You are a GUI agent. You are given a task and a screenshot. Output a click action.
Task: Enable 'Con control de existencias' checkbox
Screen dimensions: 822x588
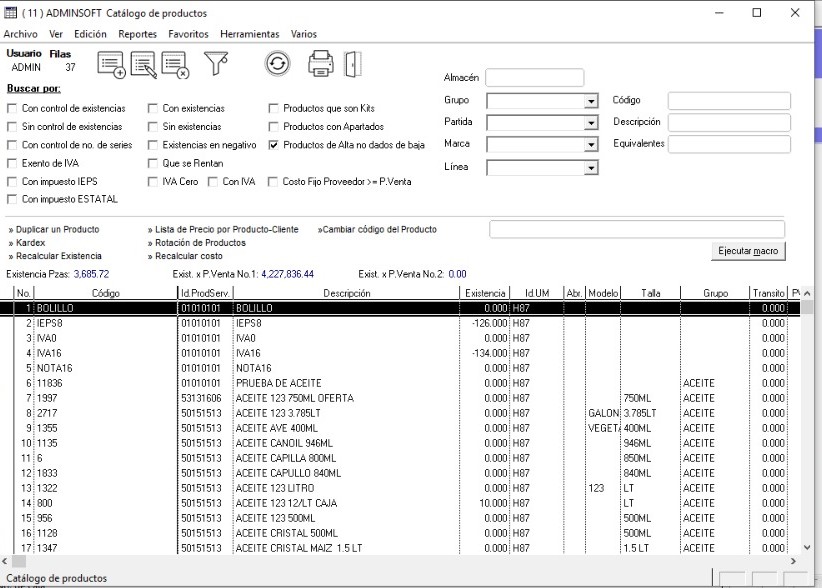click(13, 109)
